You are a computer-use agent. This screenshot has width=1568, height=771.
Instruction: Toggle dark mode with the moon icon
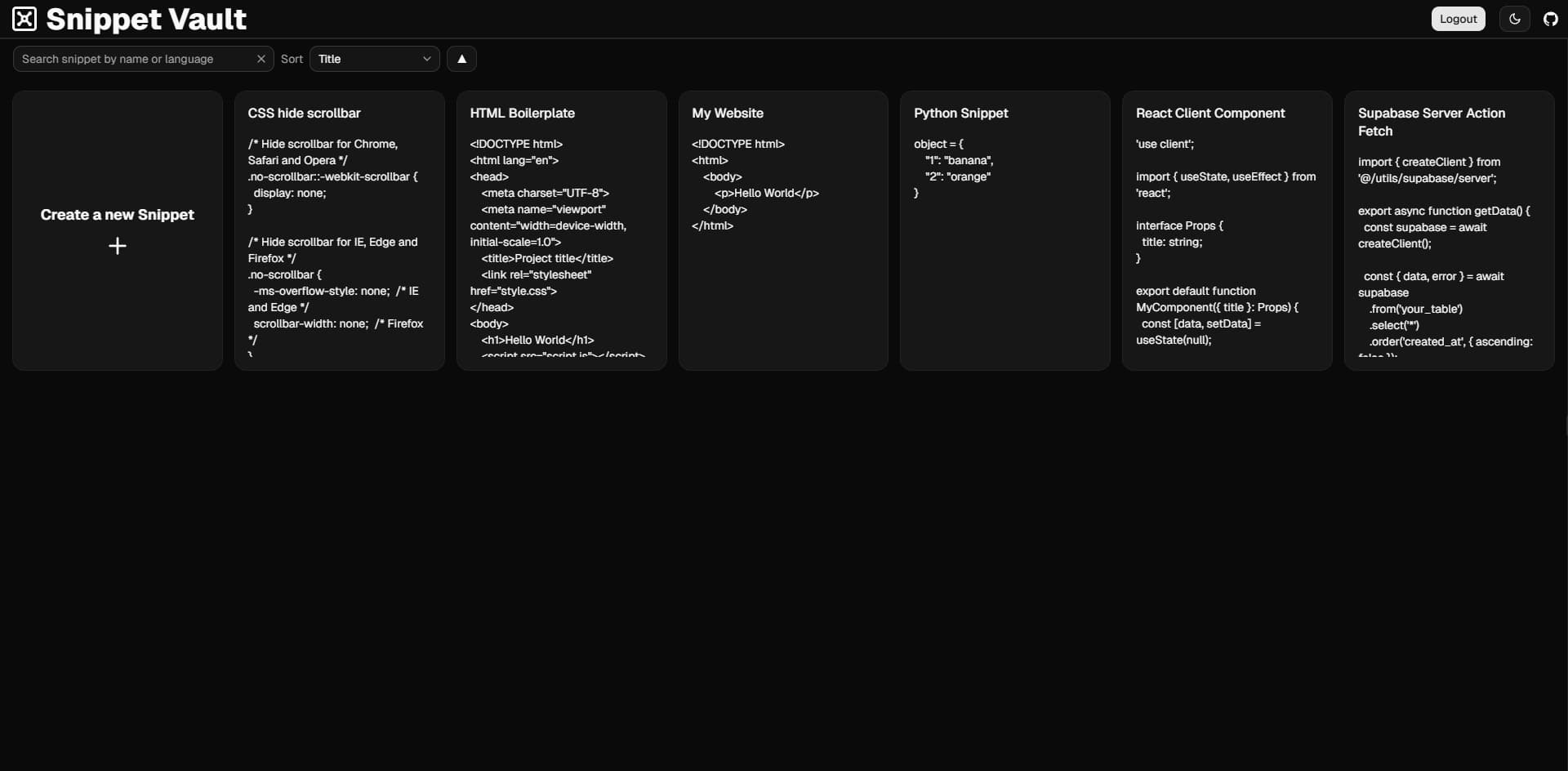click(x=1515, y=19)
